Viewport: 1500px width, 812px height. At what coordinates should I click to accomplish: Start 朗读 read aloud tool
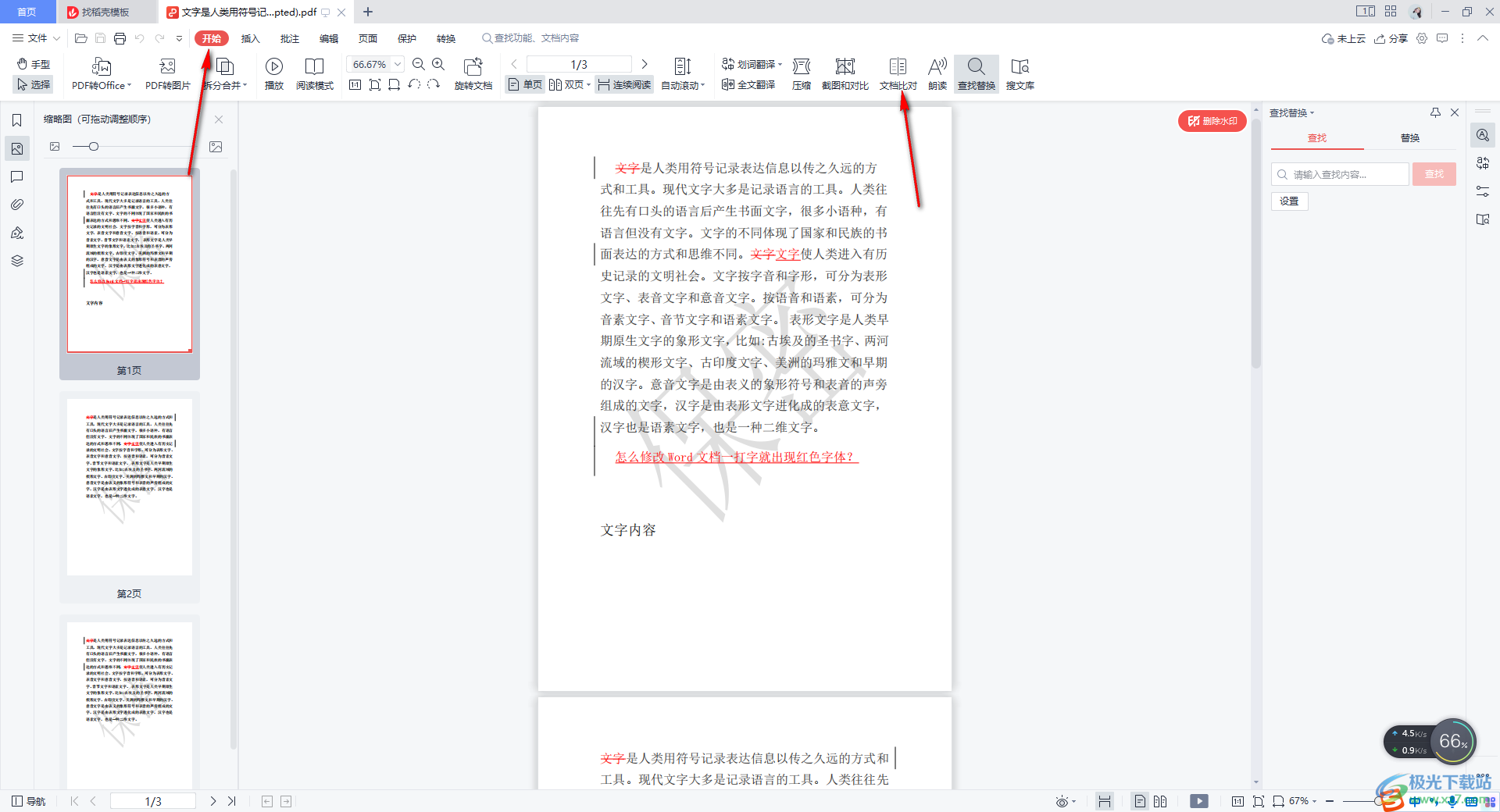pyautogui.click(x=937, y=75)
